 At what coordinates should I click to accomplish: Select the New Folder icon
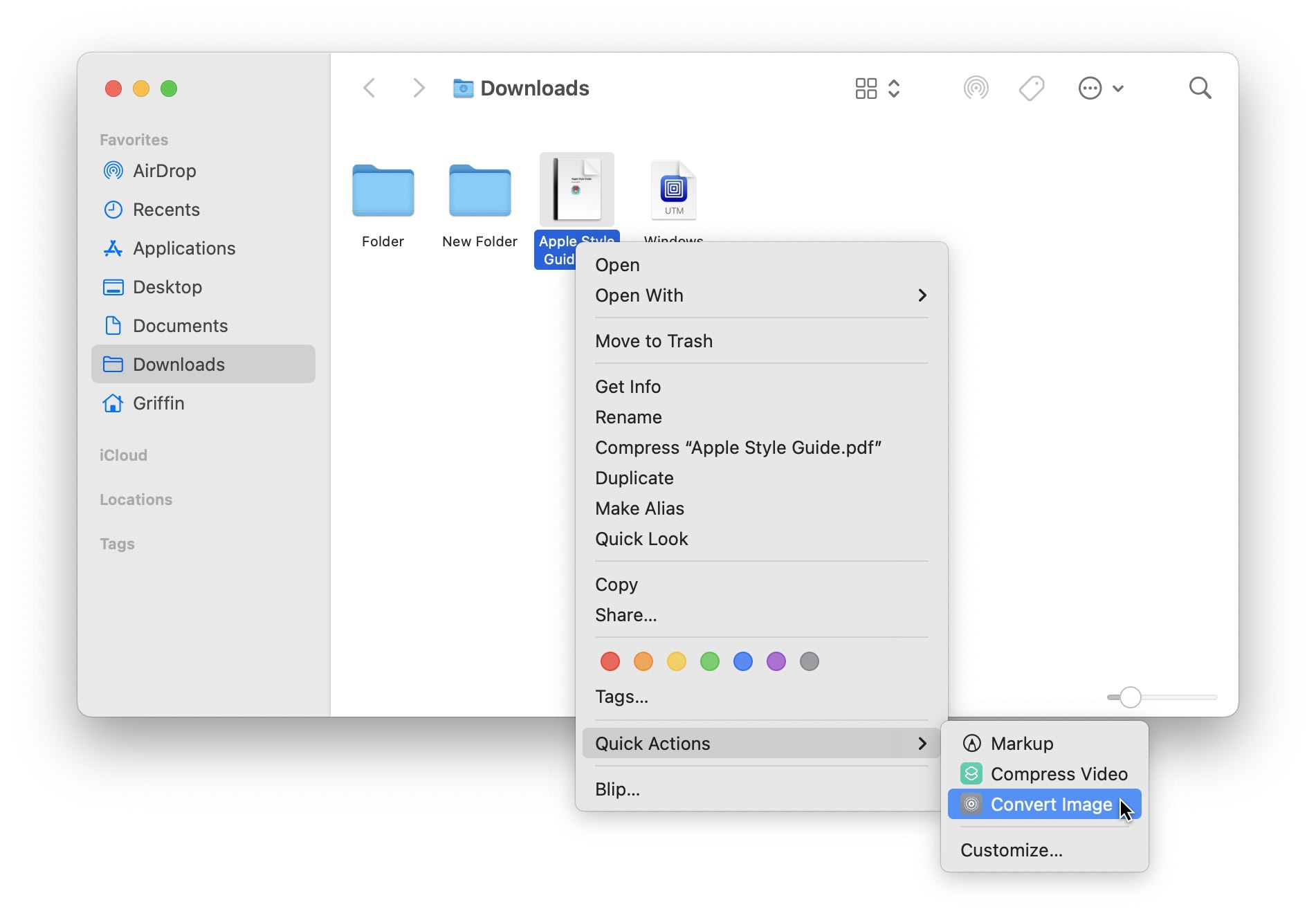coord(479,191)
